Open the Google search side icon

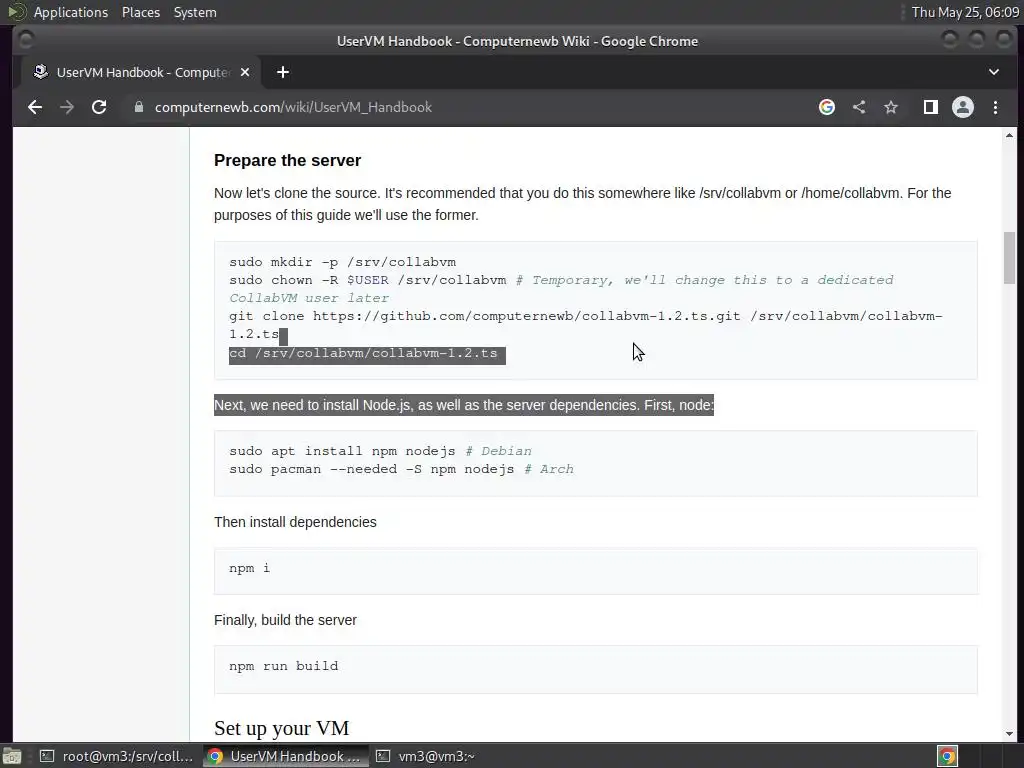click(827, 107)
